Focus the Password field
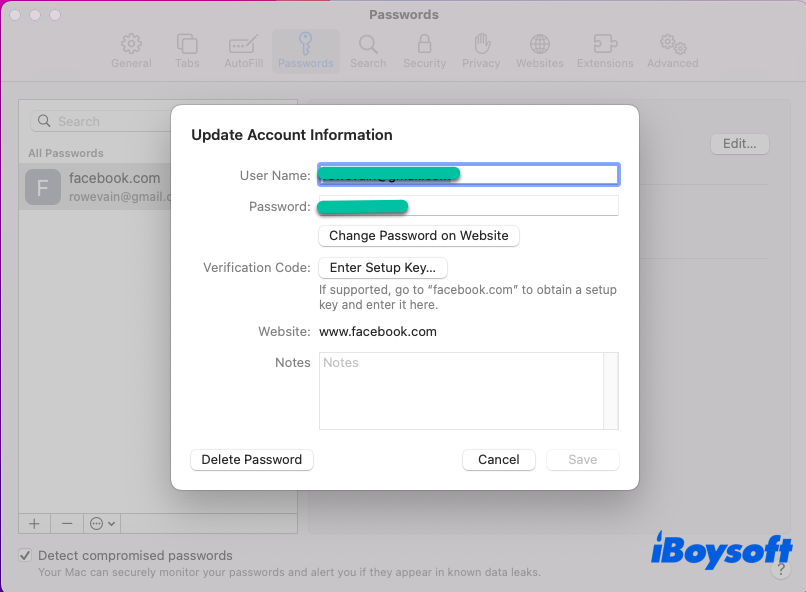 pyautogui.click(x=468, y=206)
